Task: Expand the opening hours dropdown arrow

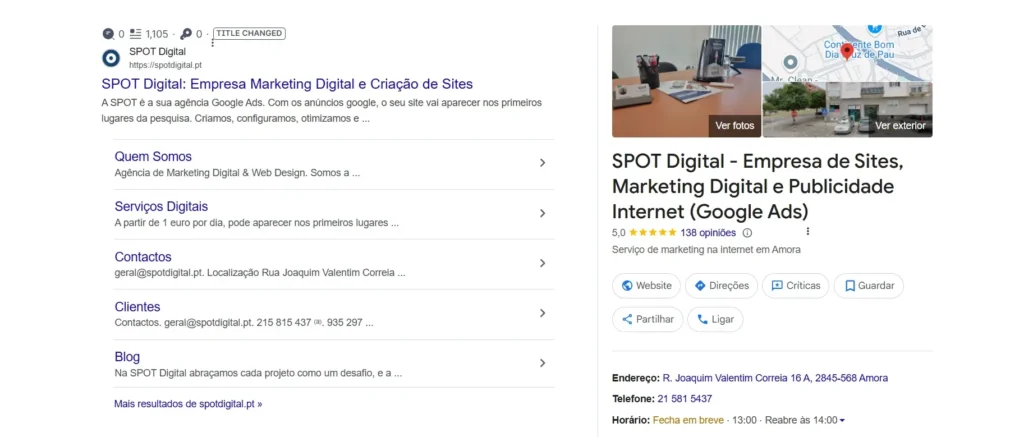Action: pos(842,420)
